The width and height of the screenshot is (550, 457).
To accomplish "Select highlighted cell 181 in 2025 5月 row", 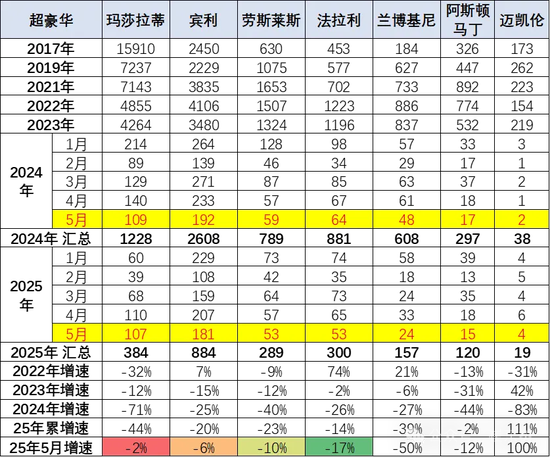I will pyautogui.click(x=203, y=334).
